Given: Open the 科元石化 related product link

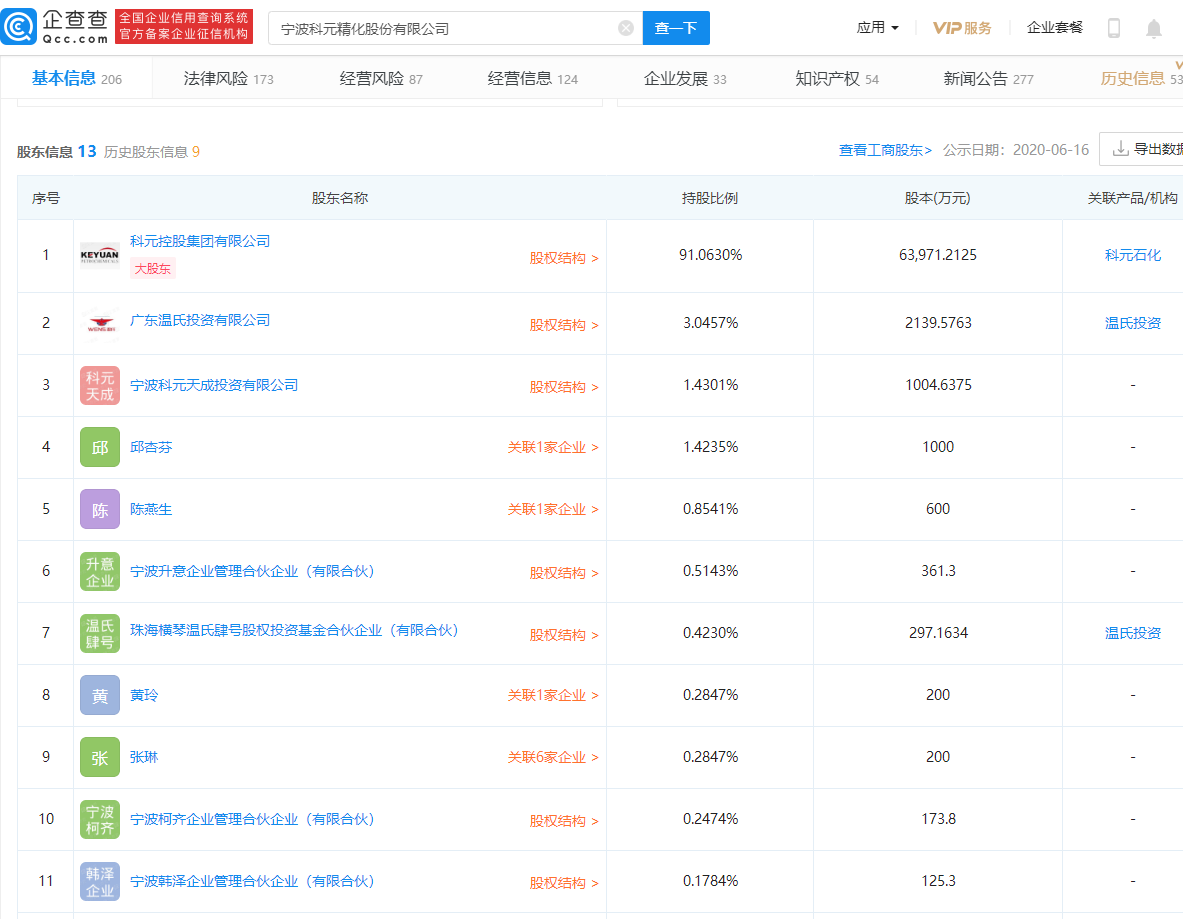Looking at the screenshot, I should click(1132, 255).
